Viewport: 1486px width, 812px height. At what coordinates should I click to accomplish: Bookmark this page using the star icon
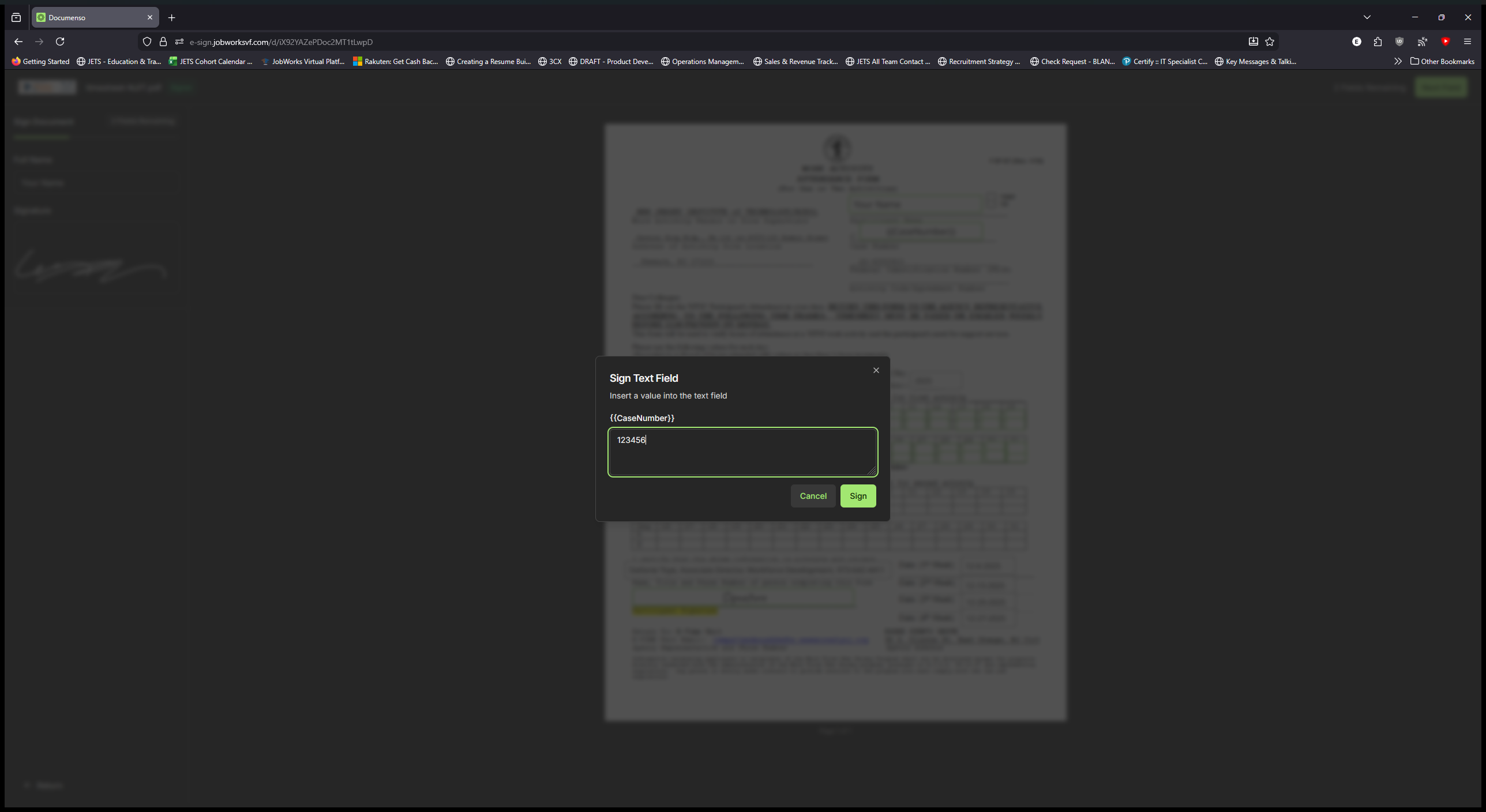(x=1270, y=42)
